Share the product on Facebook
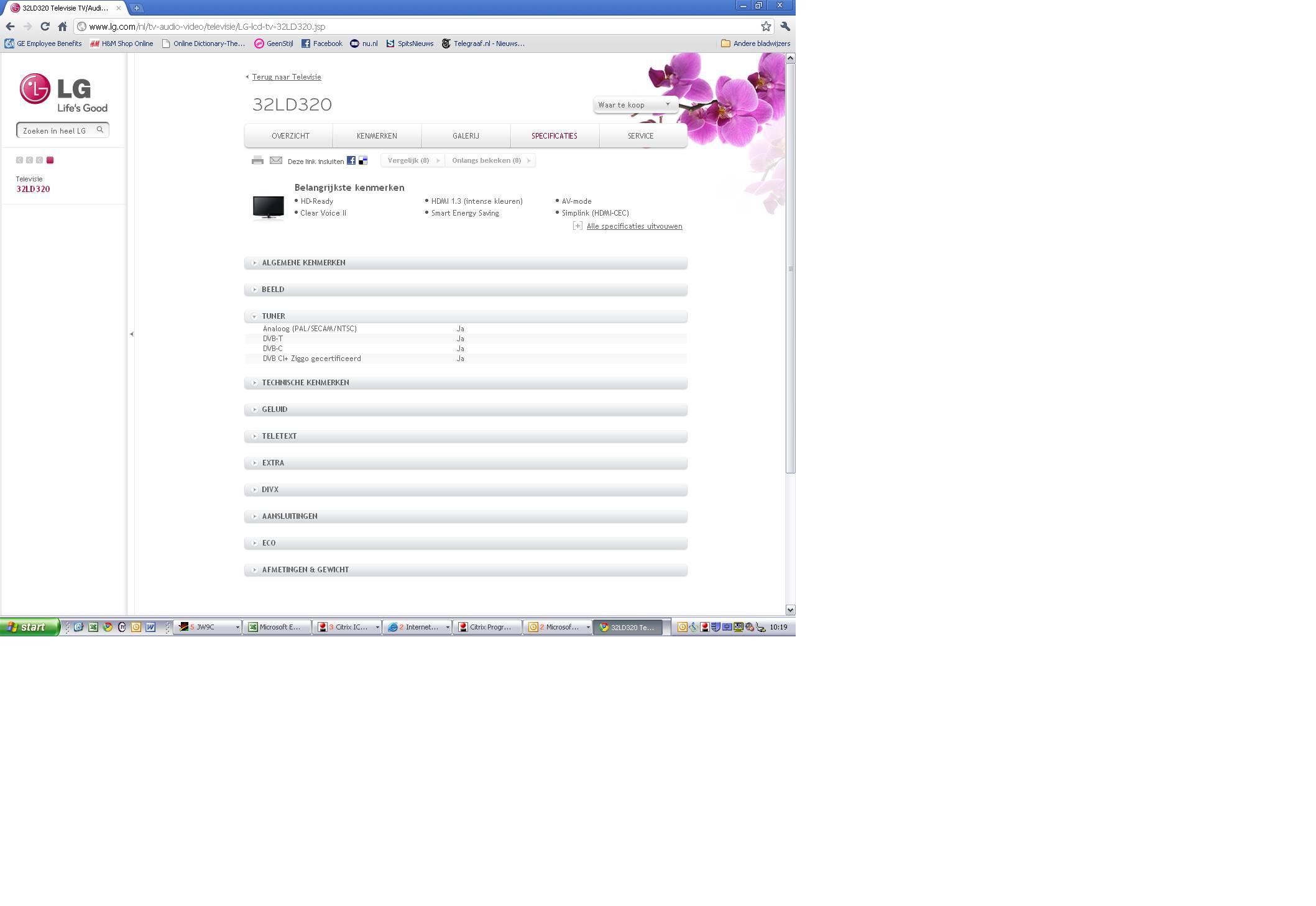Screen dimensions: 1316x906 [x=351, y=160]
